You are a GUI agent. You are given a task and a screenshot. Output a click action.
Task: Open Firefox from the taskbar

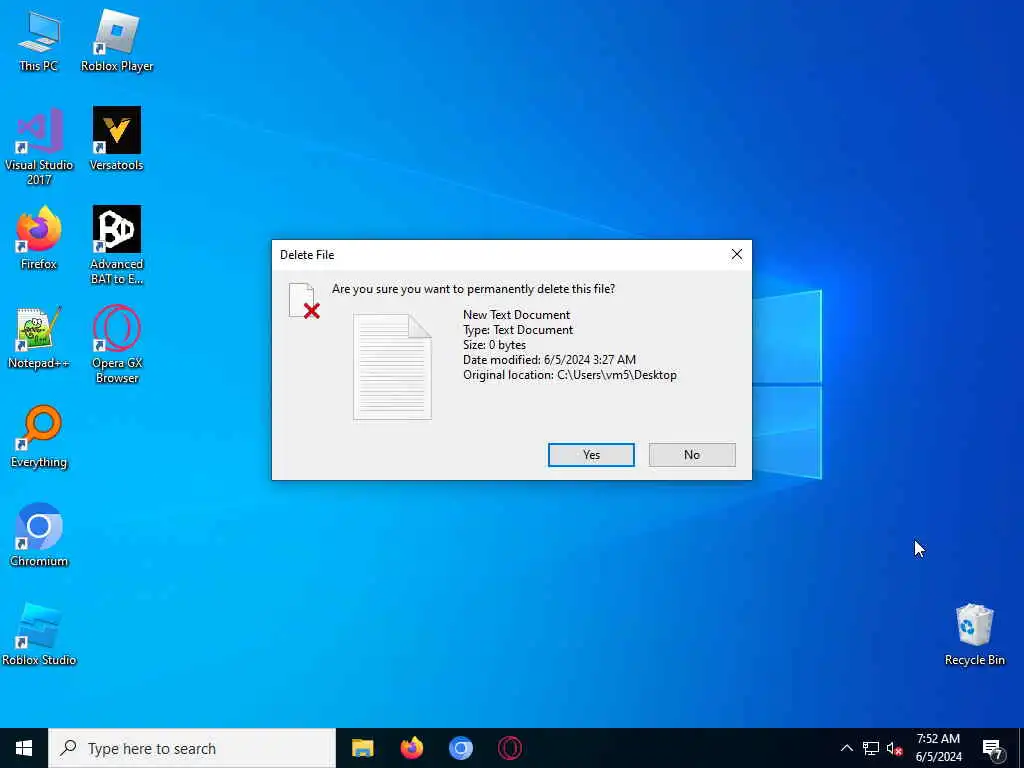click(411, 748)
